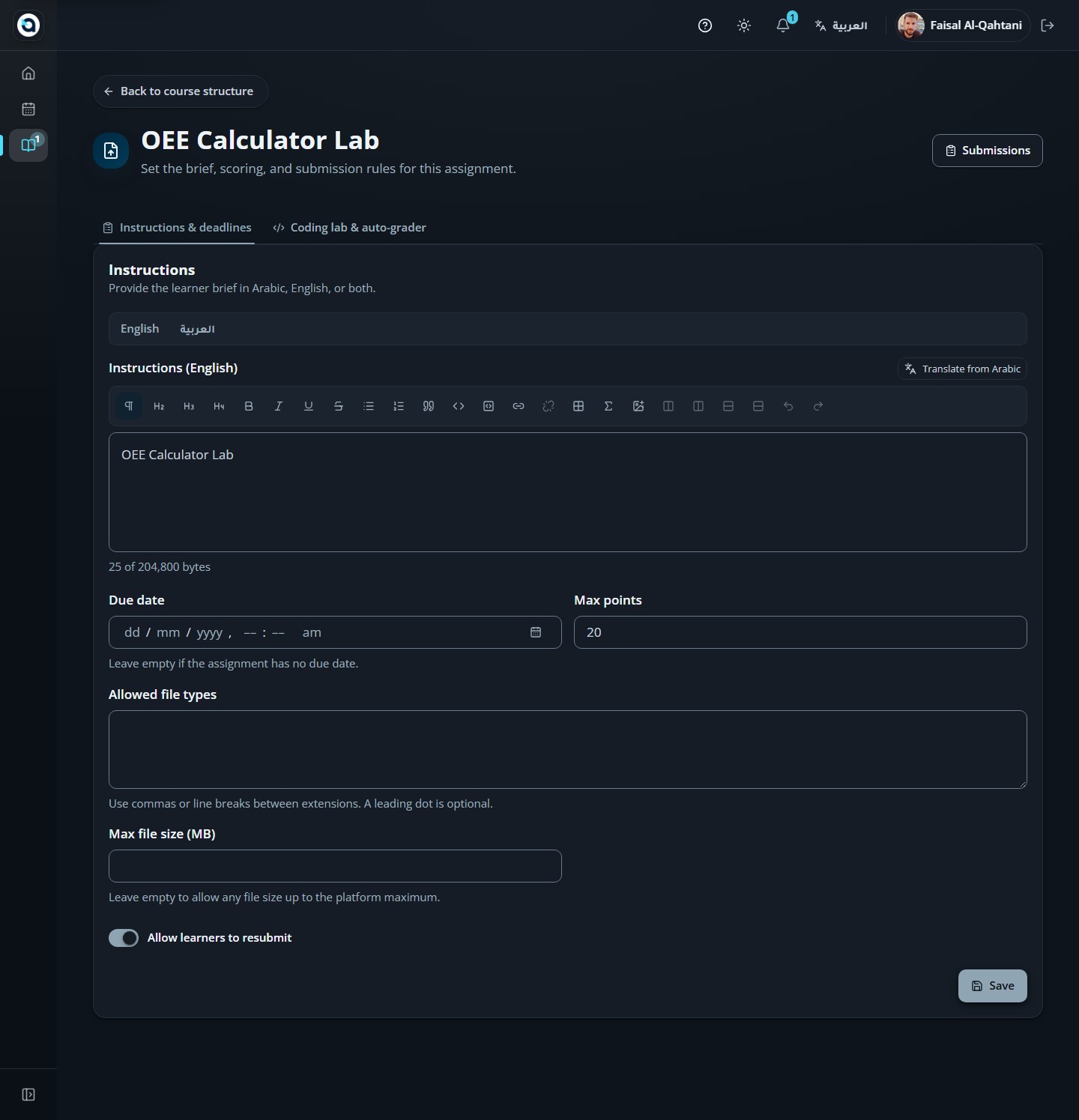This screenshot has width=1079, height=1120.
Task: Select the paragraph format button
Action: click(x=129, y=406)
